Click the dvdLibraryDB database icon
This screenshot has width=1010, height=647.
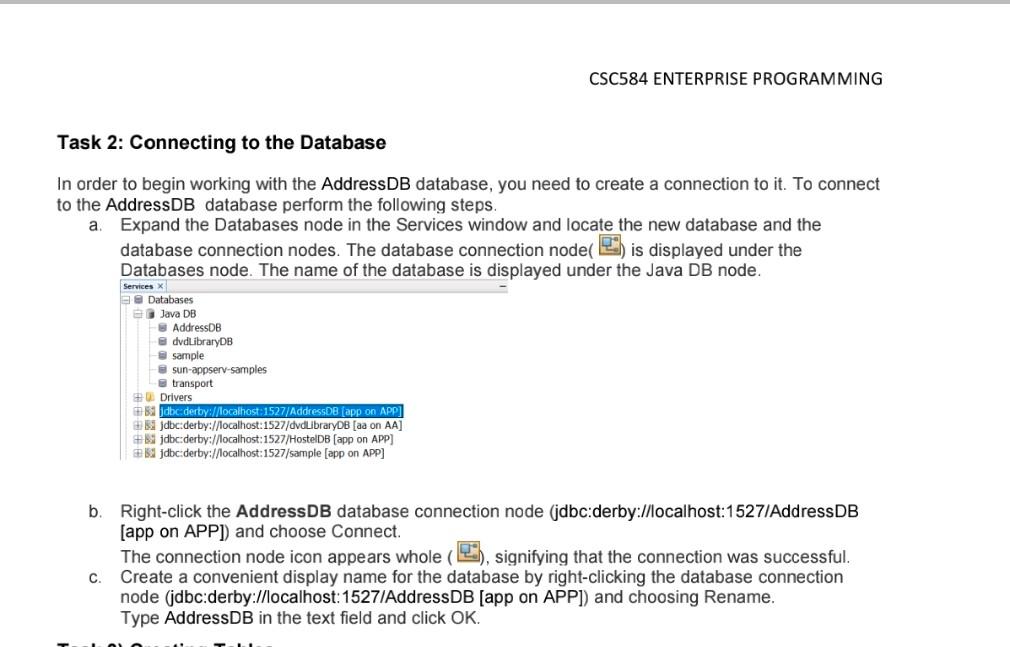160,342
